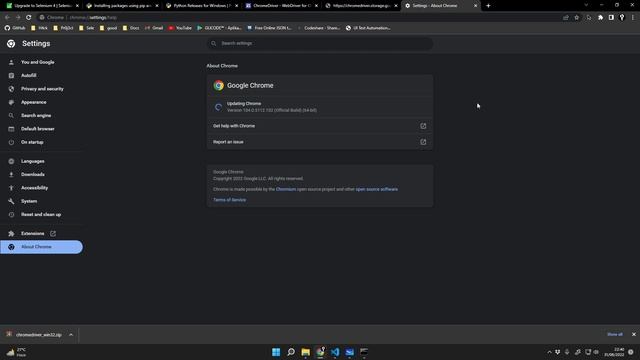The width and height of the screenshot is (640, 360).
Task: Open Get help with Chrome link
Action: 320,126
